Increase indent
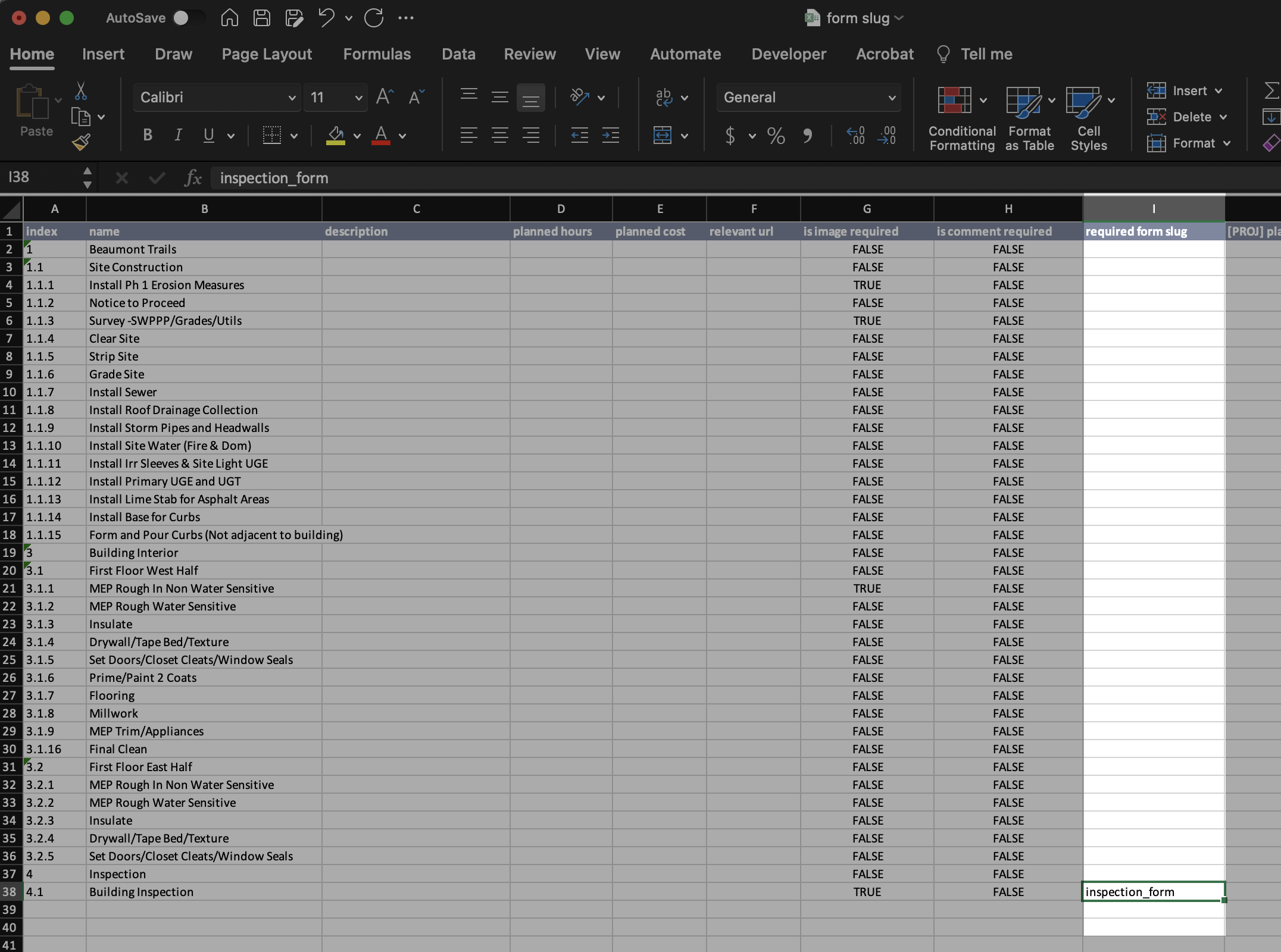 tap(610, 136)
